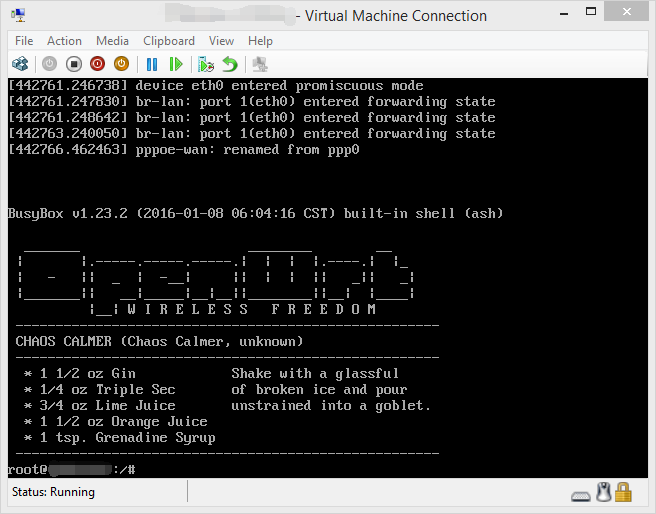Click the padlock security status icon
656x514 pixels.
623,492
